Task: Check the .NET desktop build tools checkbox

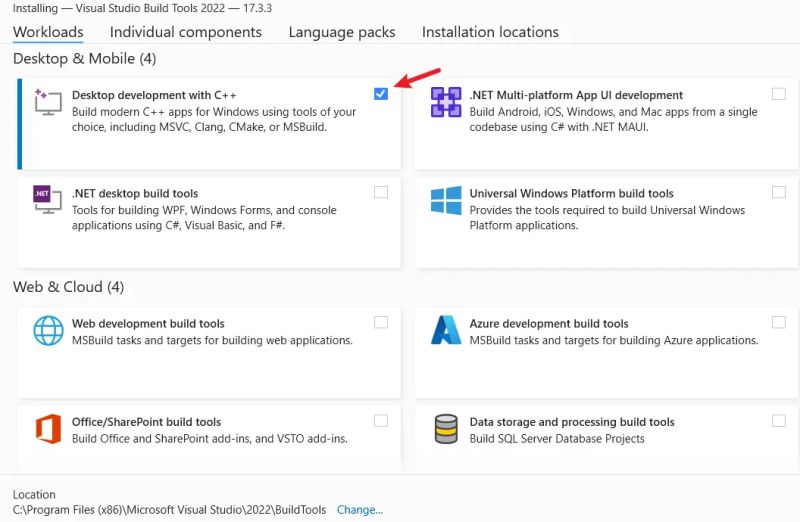Action: [x=381, y=192]
